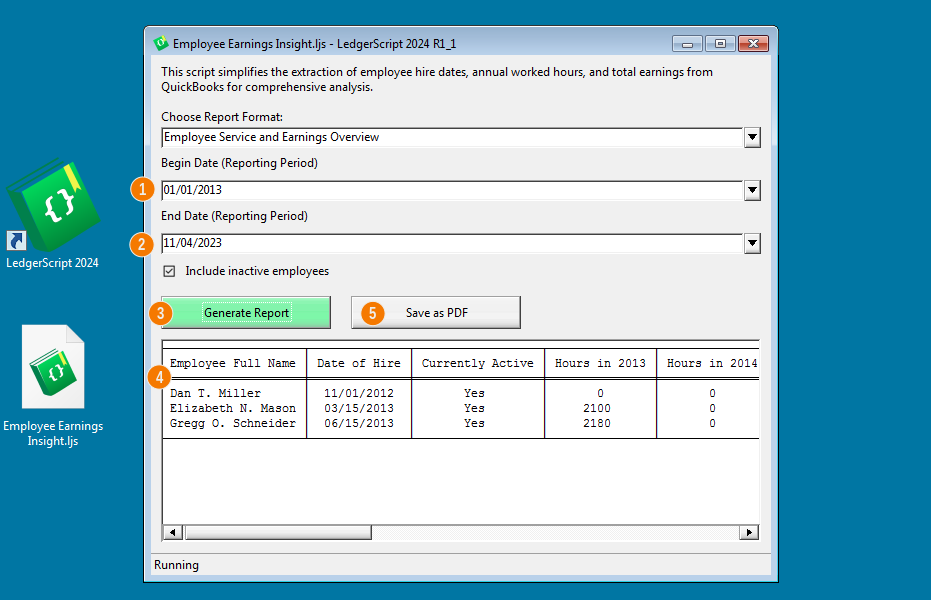The width and height of the screenshot is (931, 600).
Task: Click the Date of Hire column header
Action: [x=358, y=363]
